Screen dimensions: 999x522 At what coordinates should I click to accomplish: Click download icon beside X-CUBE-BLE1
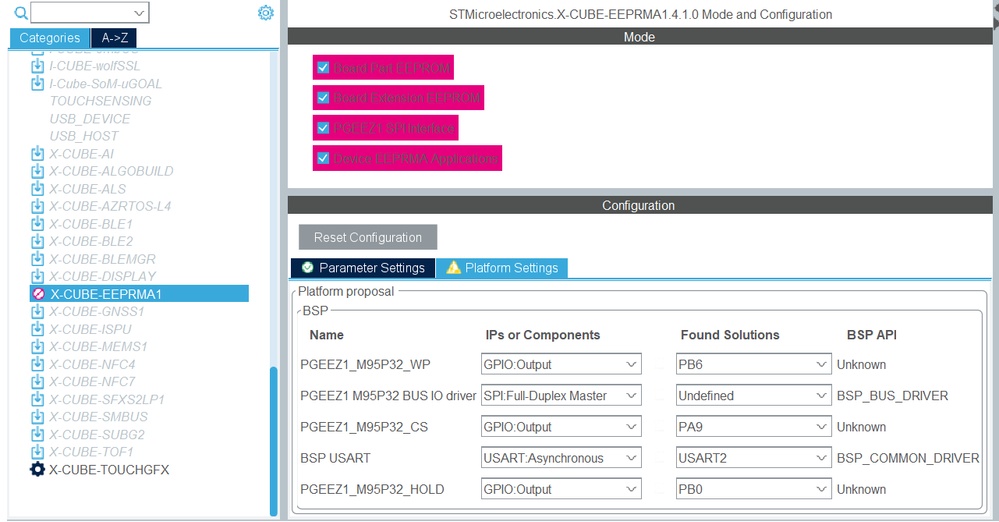tap(38, 224)
